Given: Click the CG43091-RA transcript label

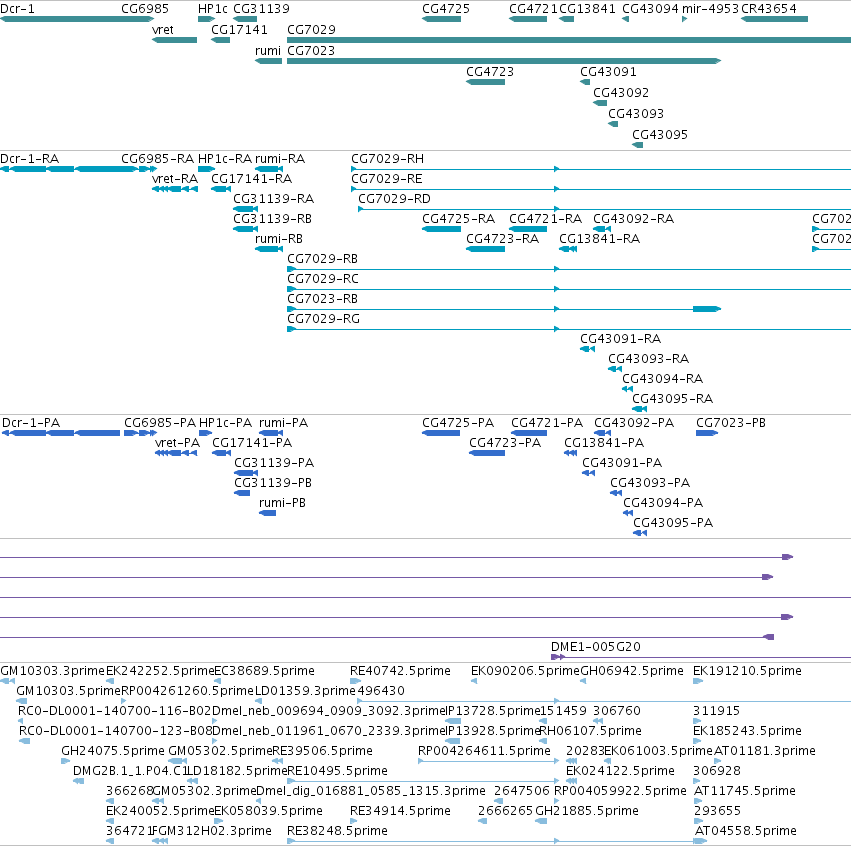Looking at the screenshot, I should (x=621, y=339).
